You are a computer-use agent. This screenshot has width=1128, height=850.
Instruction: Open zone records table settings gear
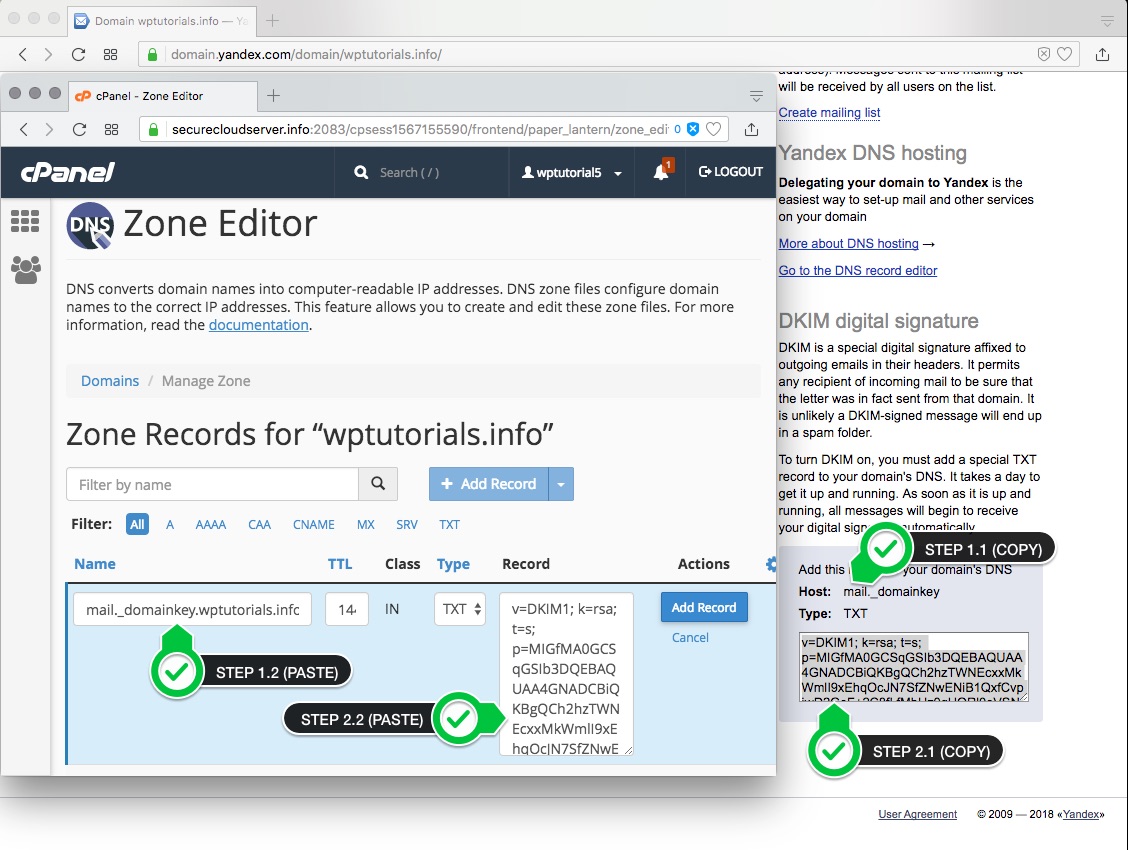(770, 564)
